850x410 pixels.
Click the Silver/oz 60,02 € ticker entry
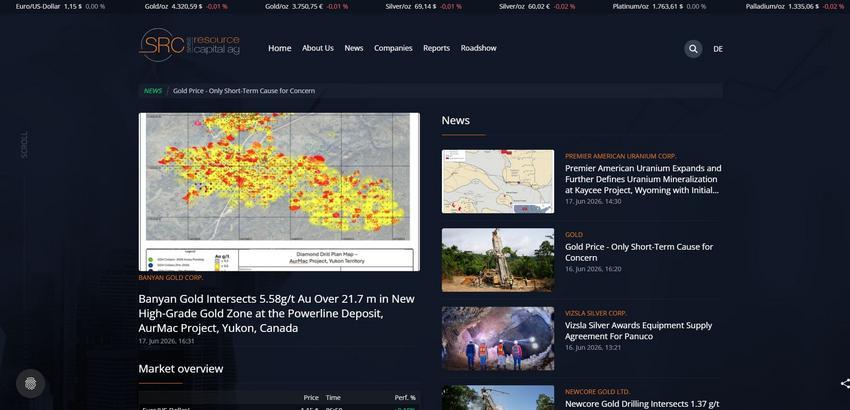coord(537,7)
